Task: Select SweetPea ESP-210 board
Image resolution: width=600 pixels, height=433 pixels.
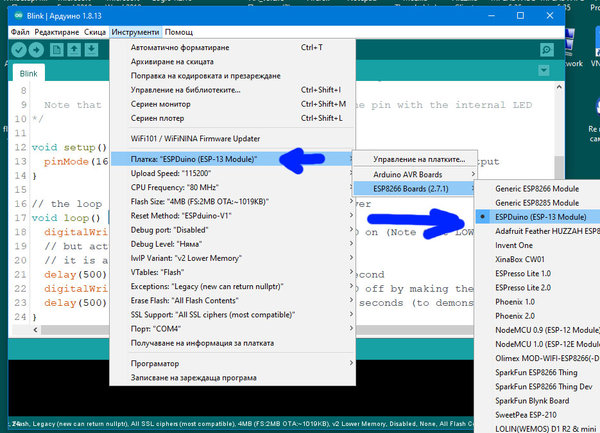Action: click(538, 415)
